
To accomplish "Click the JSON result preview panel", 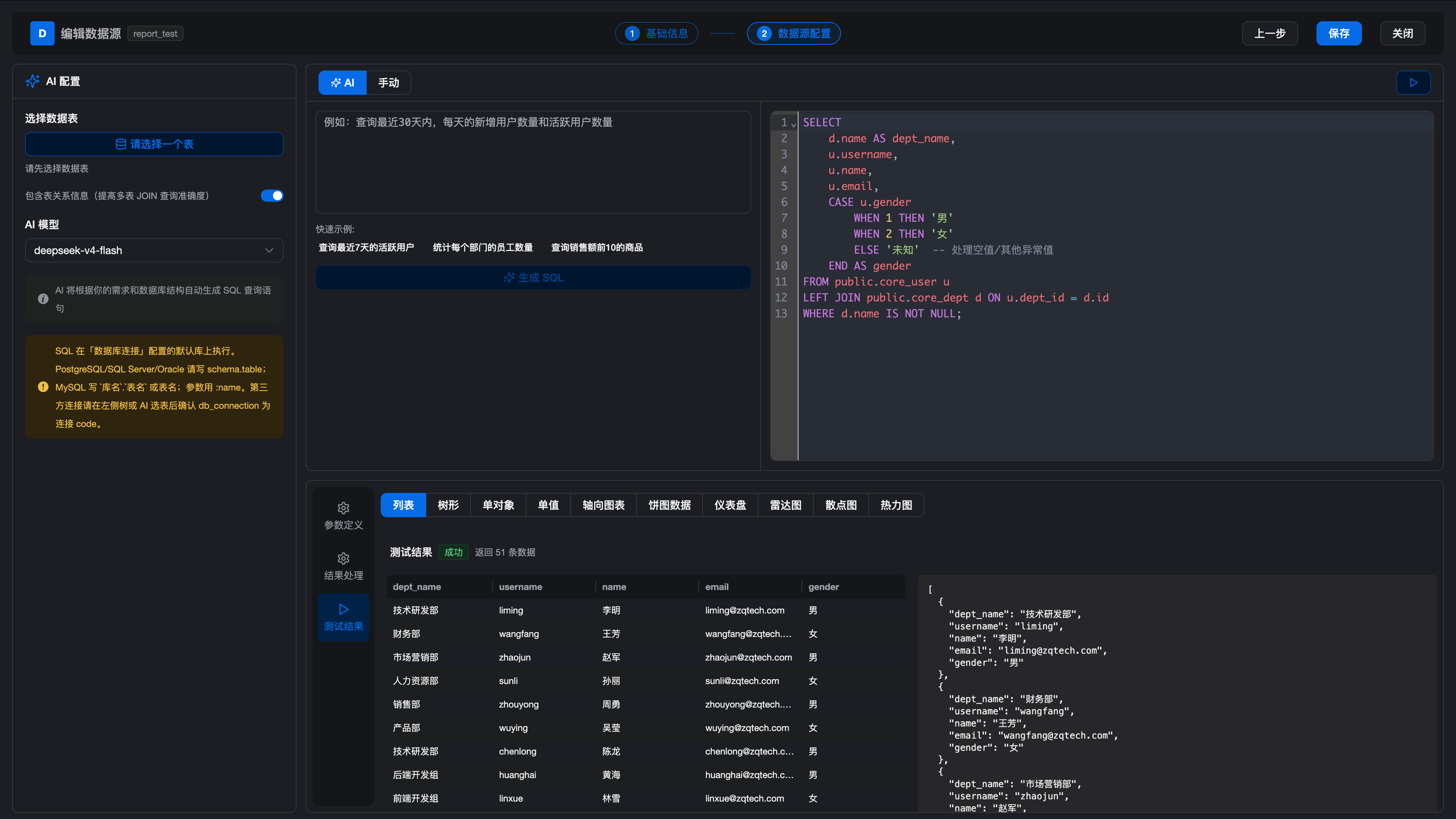I will click(1177, 694).
